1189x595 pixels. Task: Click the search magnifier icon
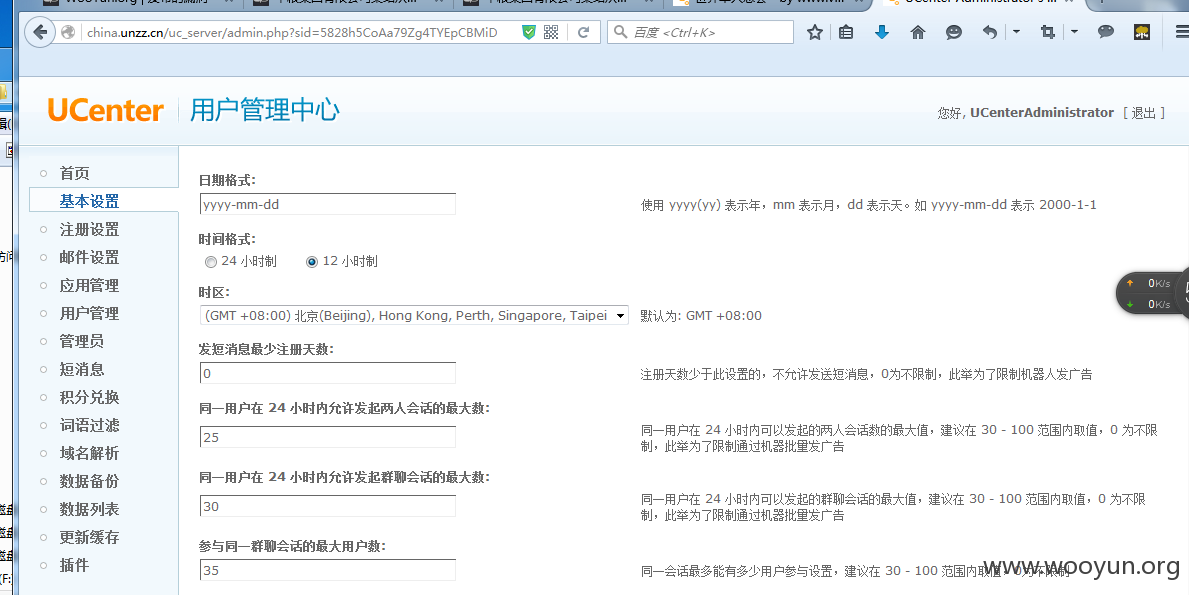tap(620, 32)
